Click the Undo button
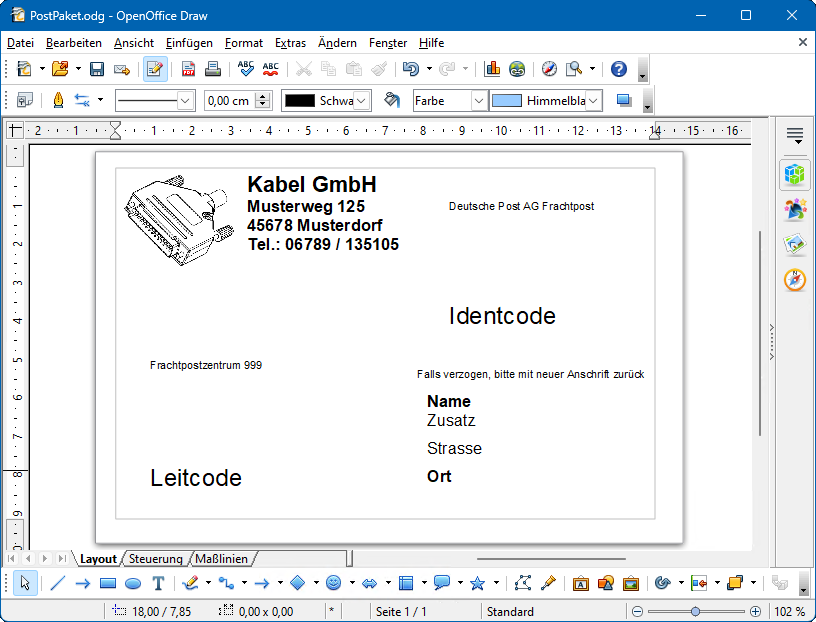Screen dimensions: 816x622 pos(411,70)
